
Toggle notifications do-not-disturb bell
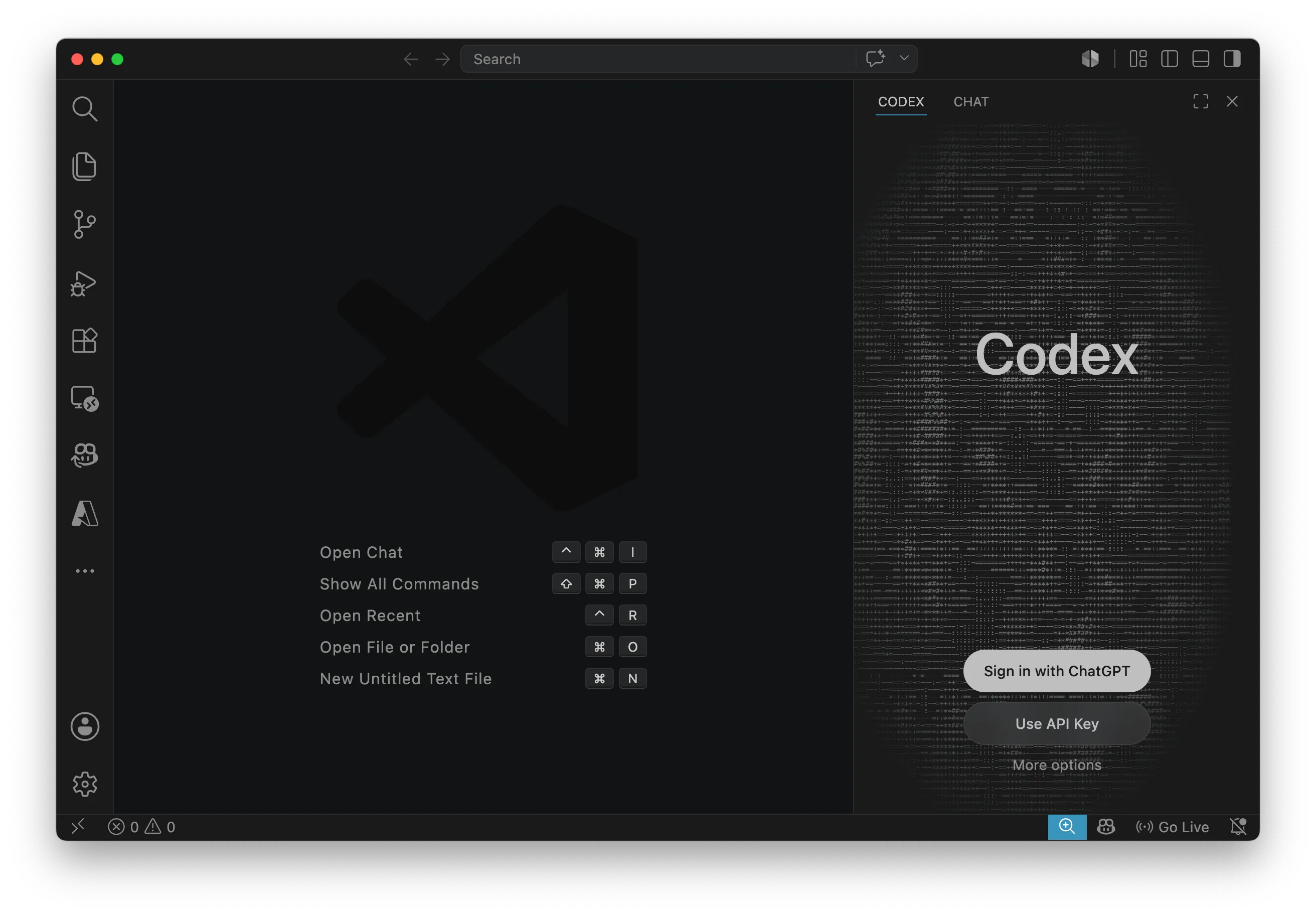(1238, 826)
